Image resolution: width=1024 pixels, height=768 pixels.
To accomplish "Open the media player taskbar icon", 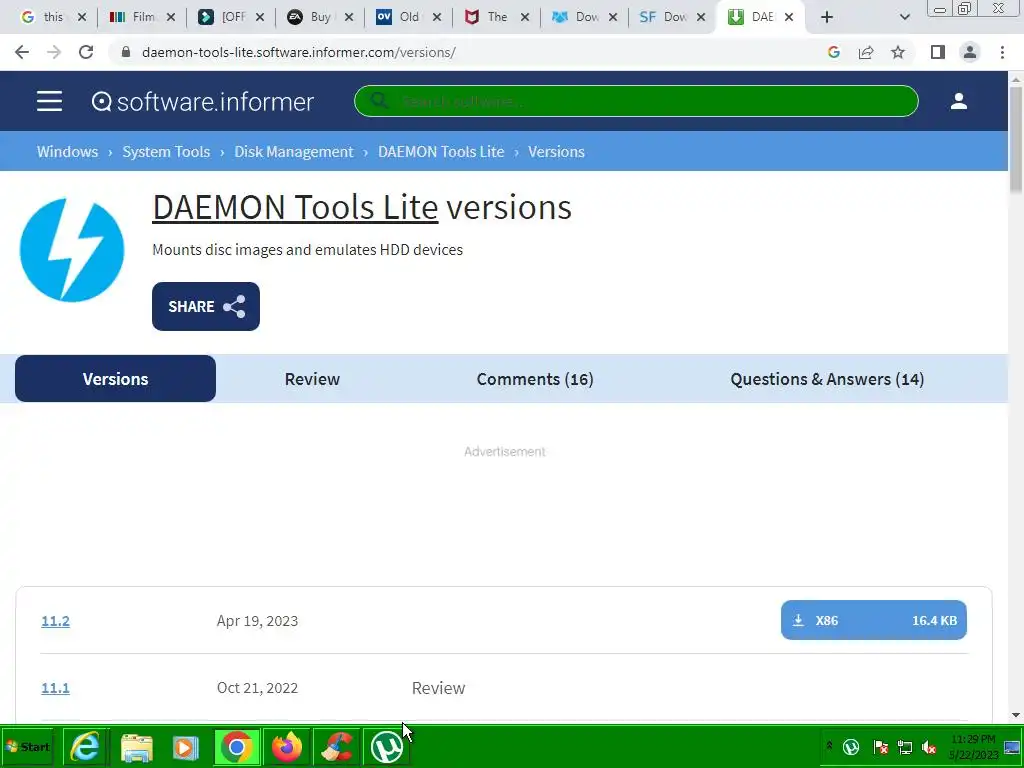I will (185, 746).
